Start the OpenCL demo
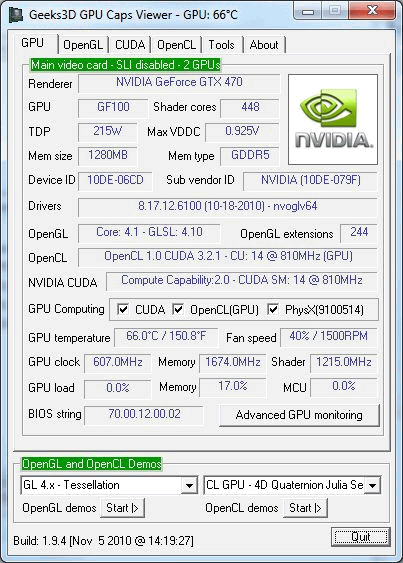The width and height of the screenshot is (403, 563). [305, 508]
